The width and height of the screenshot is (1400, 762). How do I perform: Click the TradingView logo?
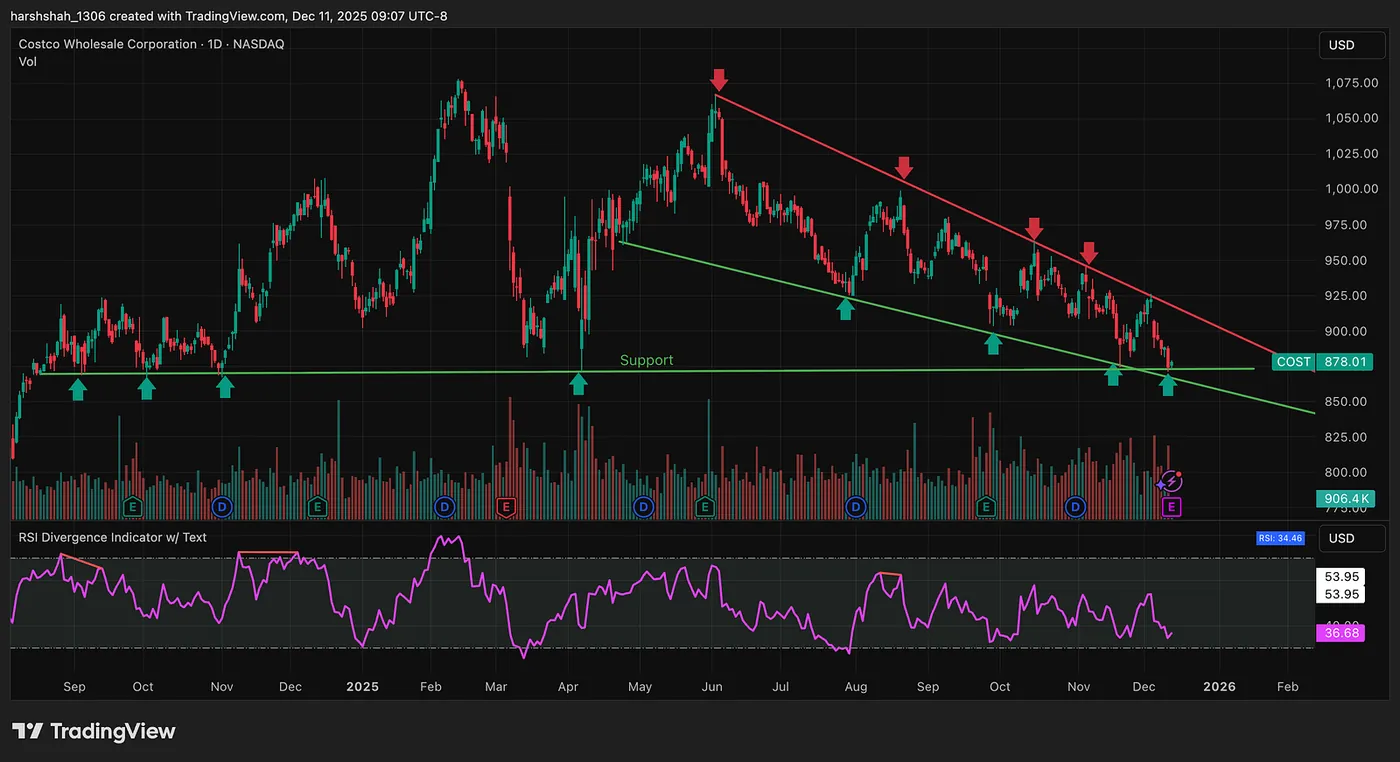click(x=93, y=731)
